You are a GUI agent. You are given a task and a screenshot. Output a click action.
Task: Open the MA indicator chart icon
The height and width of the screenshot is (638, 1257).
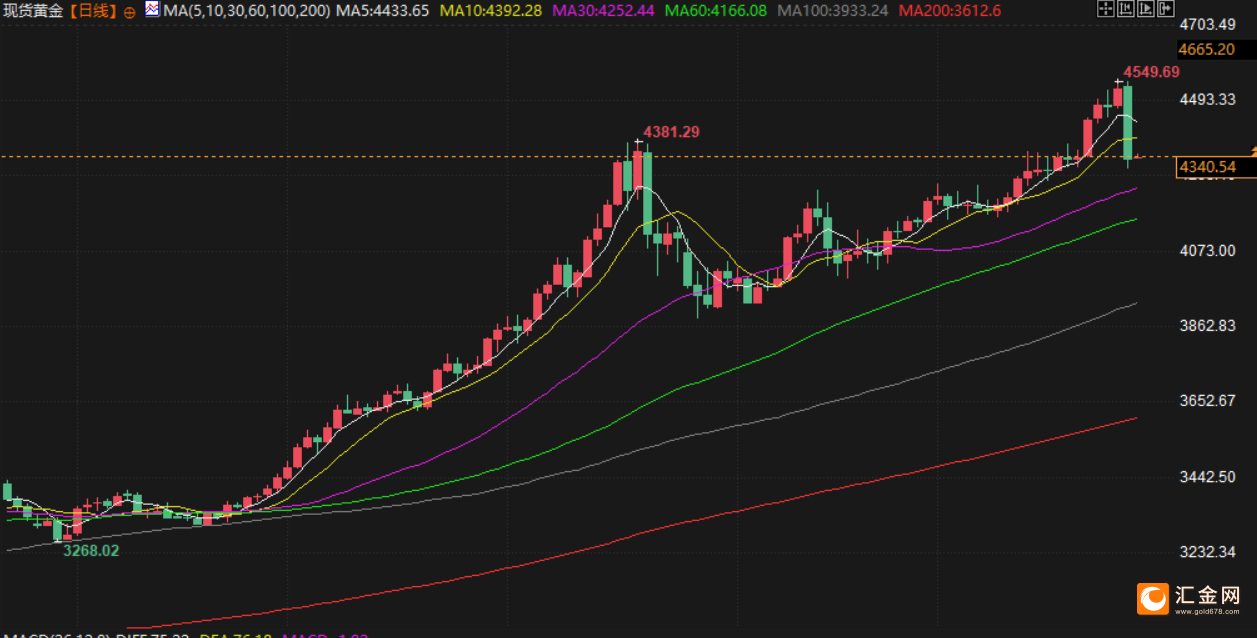point(152,10)
